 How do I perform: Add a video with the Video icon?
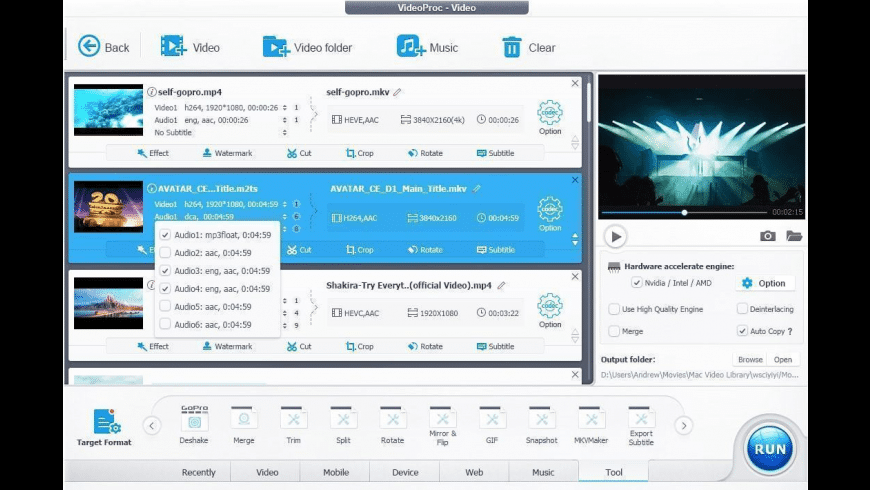pyautogui.click(x=190, y=47)
